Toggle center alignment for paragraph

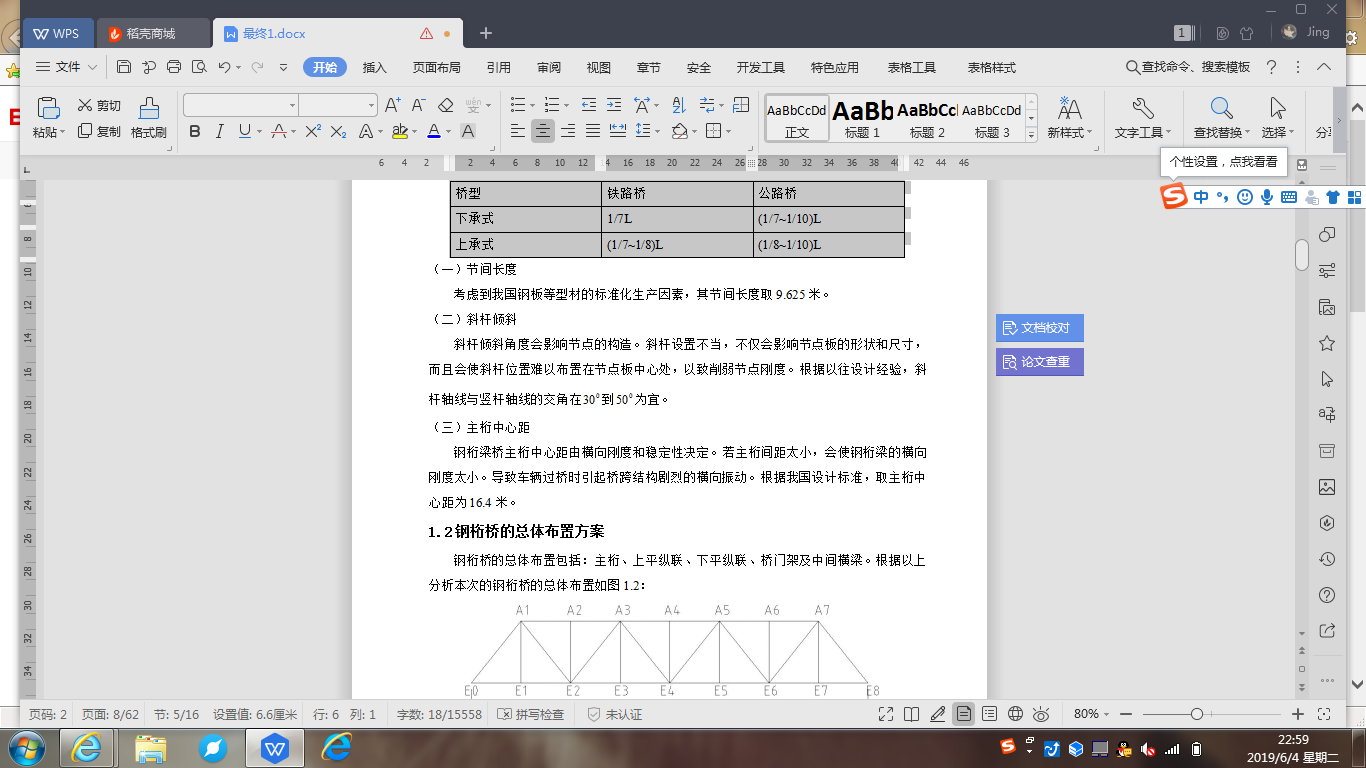point(543,131)
